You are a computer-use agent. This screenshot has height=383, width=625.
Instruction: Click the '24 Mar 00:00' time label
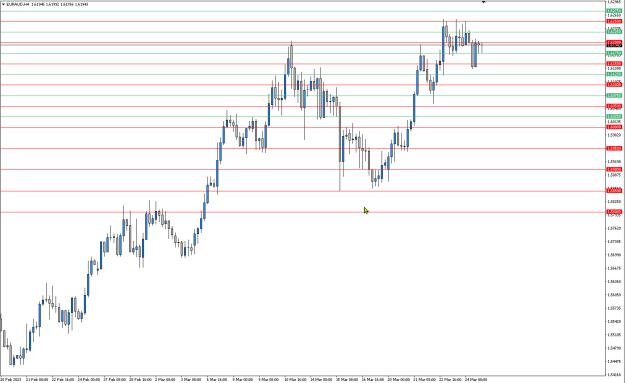point(476,379)
